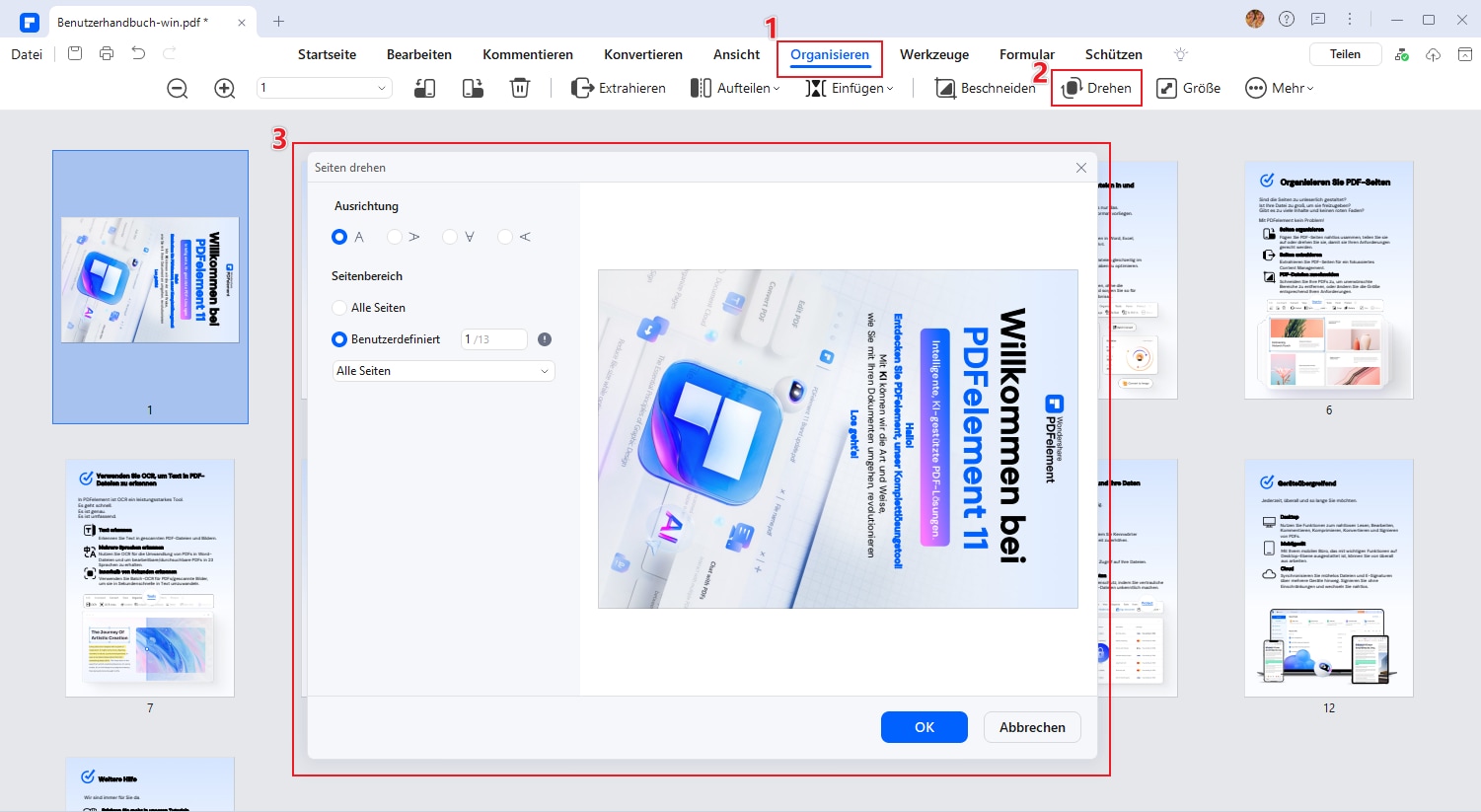The image size is (1481, 812).
Task: Click the zoom in magnifier icon
Action: click(225, 89)
